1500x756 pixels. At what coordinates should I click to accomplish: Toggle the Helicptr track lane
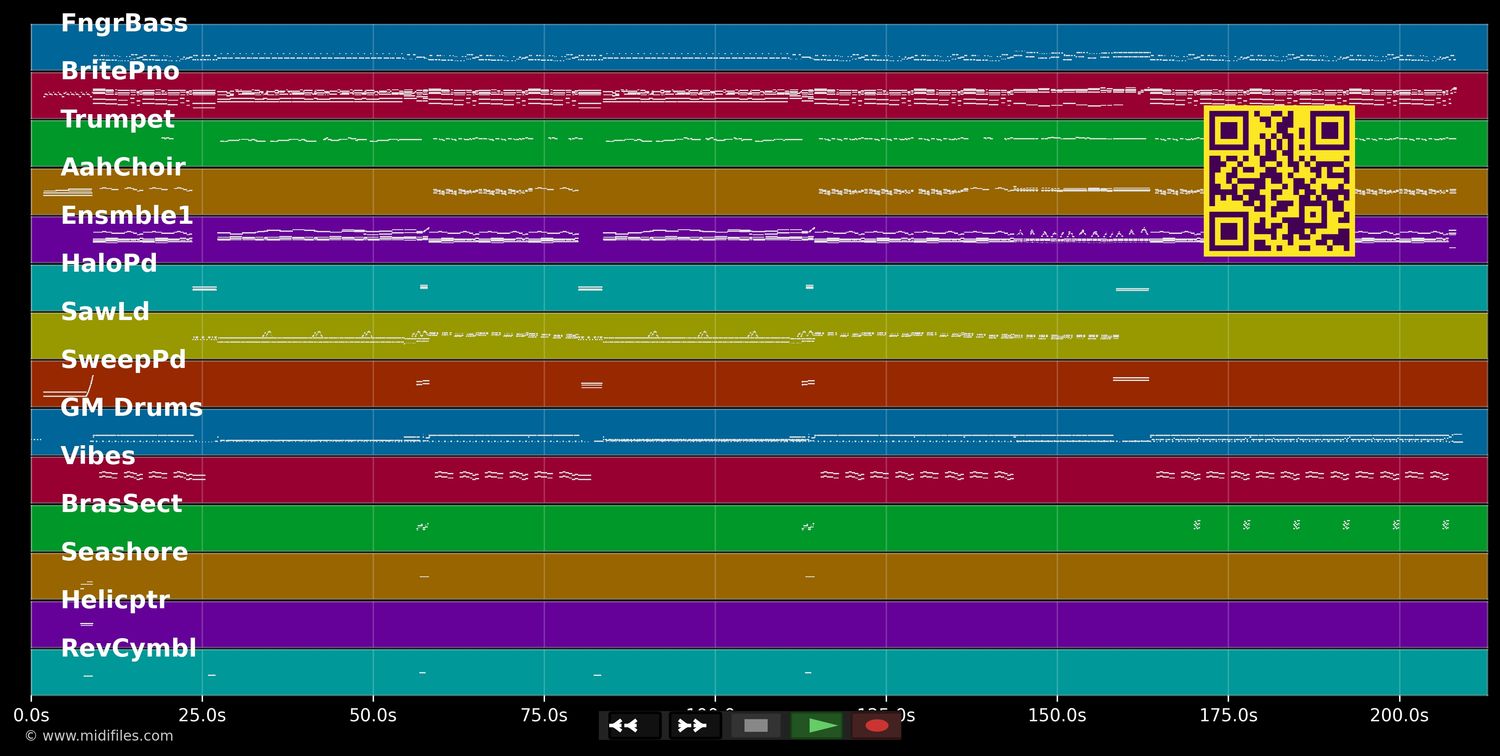[x=116, y=599]
